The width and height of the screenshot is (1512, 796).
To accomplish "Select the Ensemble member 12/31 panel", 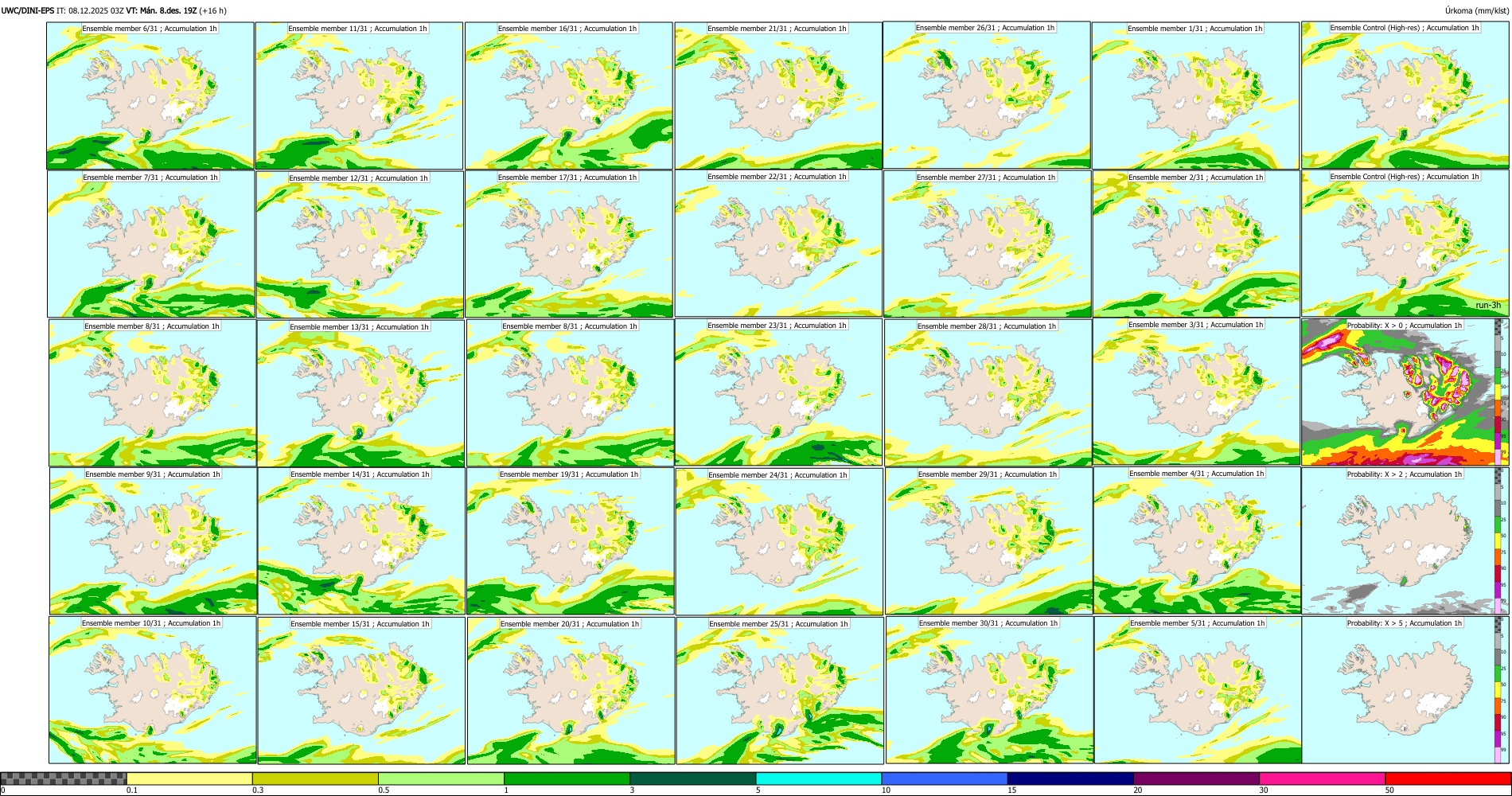I will (x=360, y=244).
